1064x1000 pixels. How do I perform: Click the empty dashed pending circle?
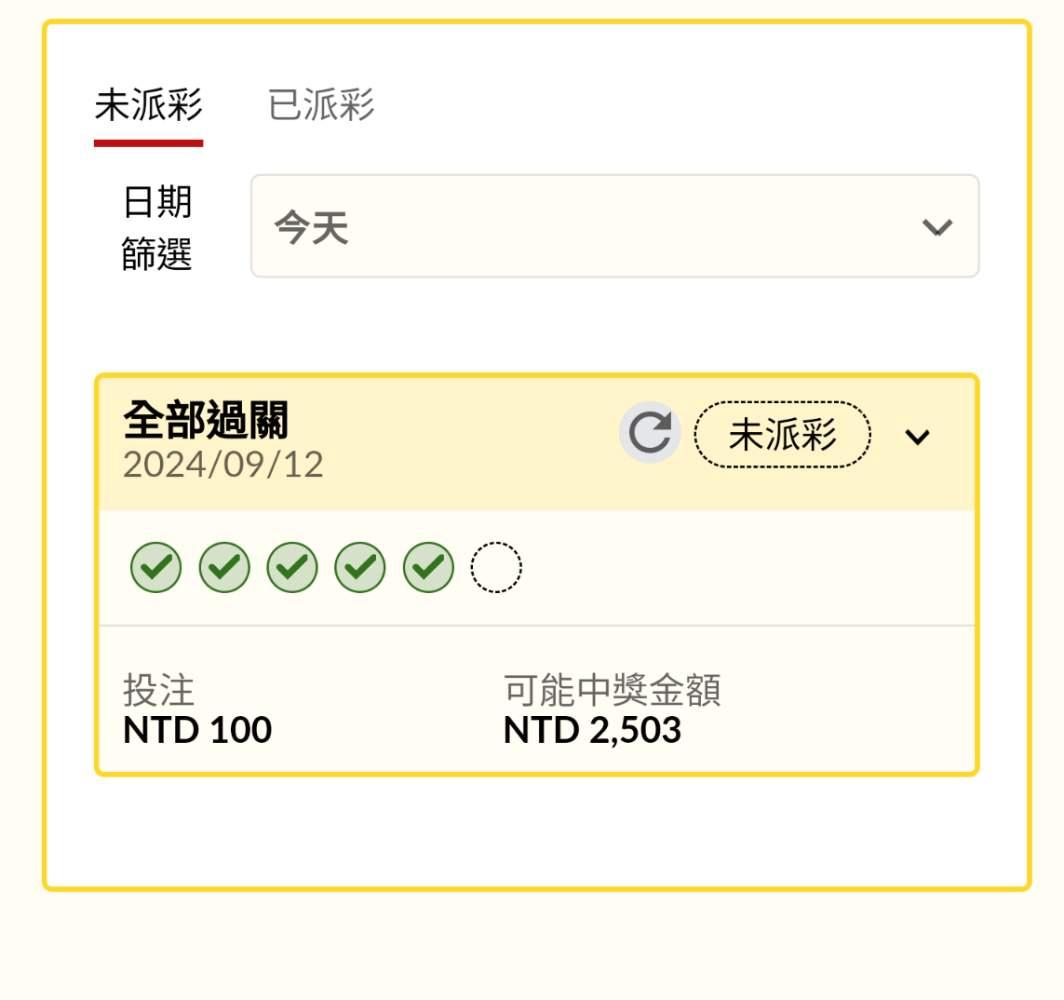click(496, 568)
